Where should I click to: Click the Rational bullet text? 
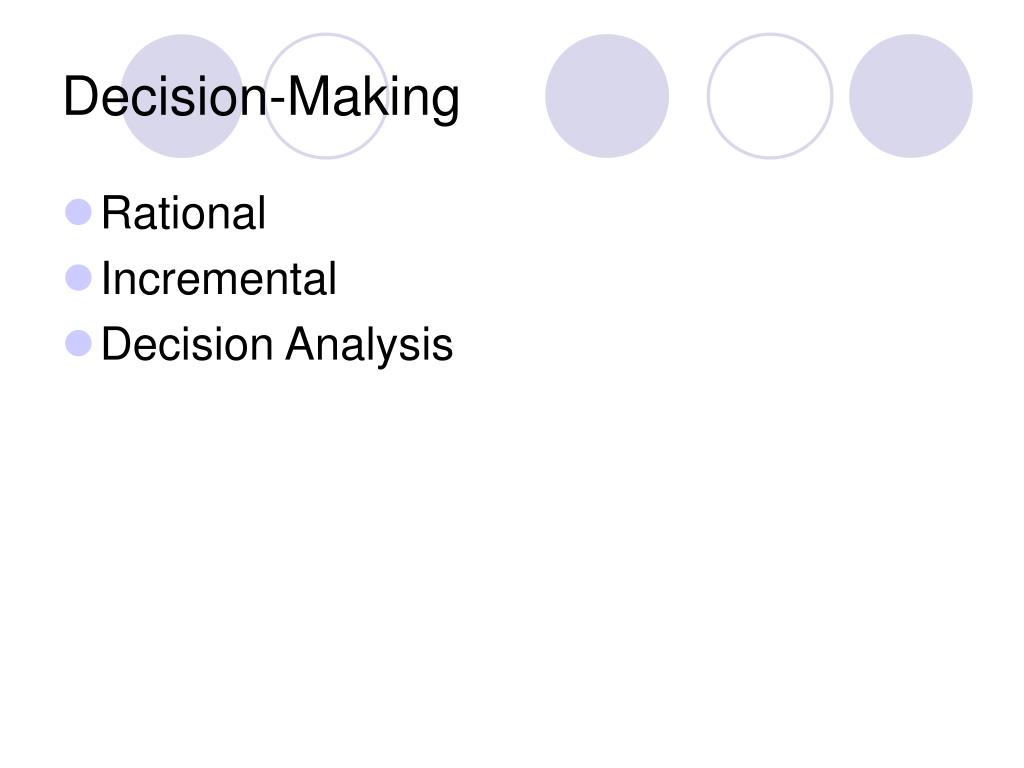coord(184,213)
